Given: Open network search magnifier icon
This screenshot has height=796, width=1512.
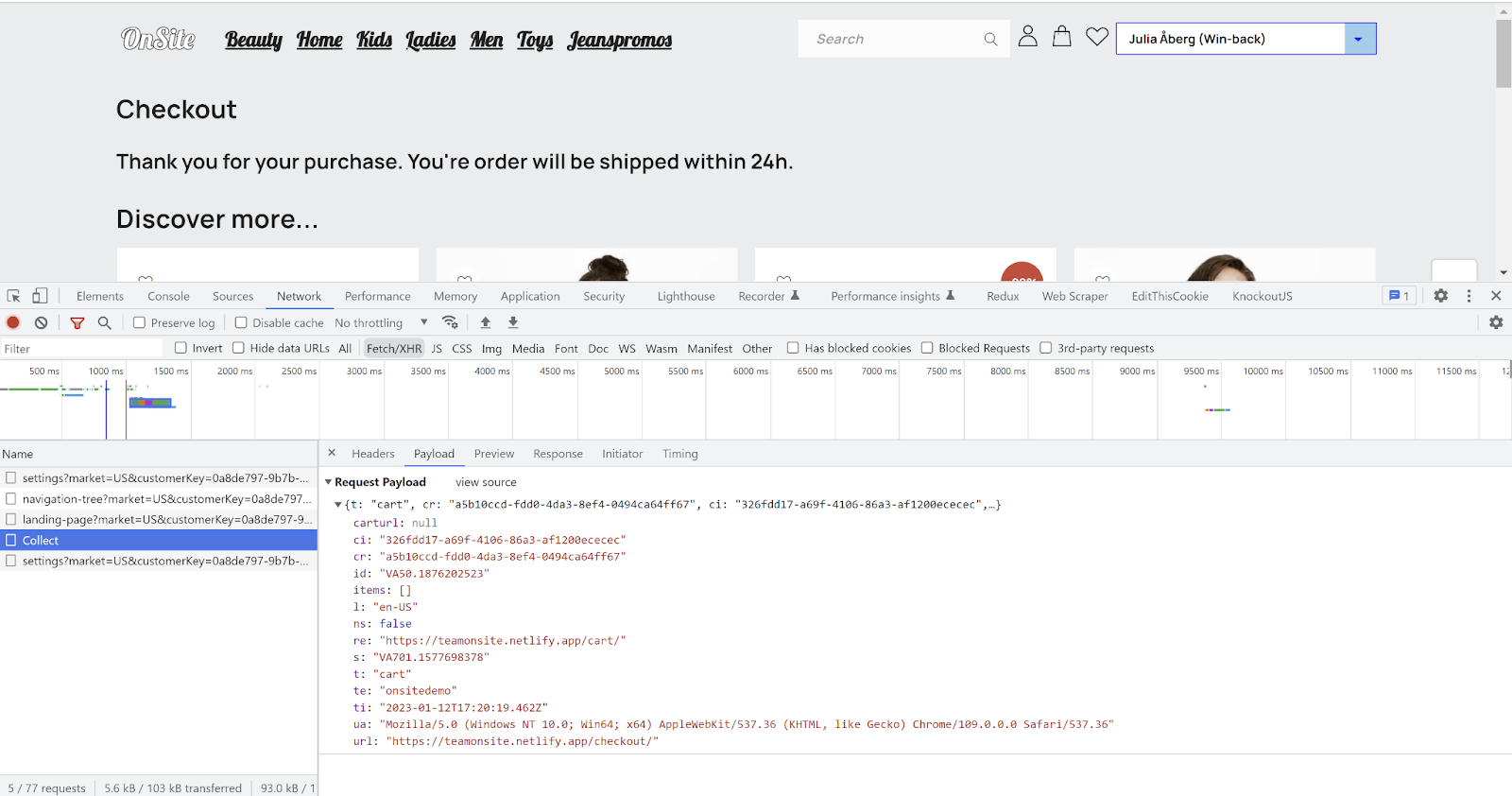Looking at the screenshot, I should (x=105, y=322).
